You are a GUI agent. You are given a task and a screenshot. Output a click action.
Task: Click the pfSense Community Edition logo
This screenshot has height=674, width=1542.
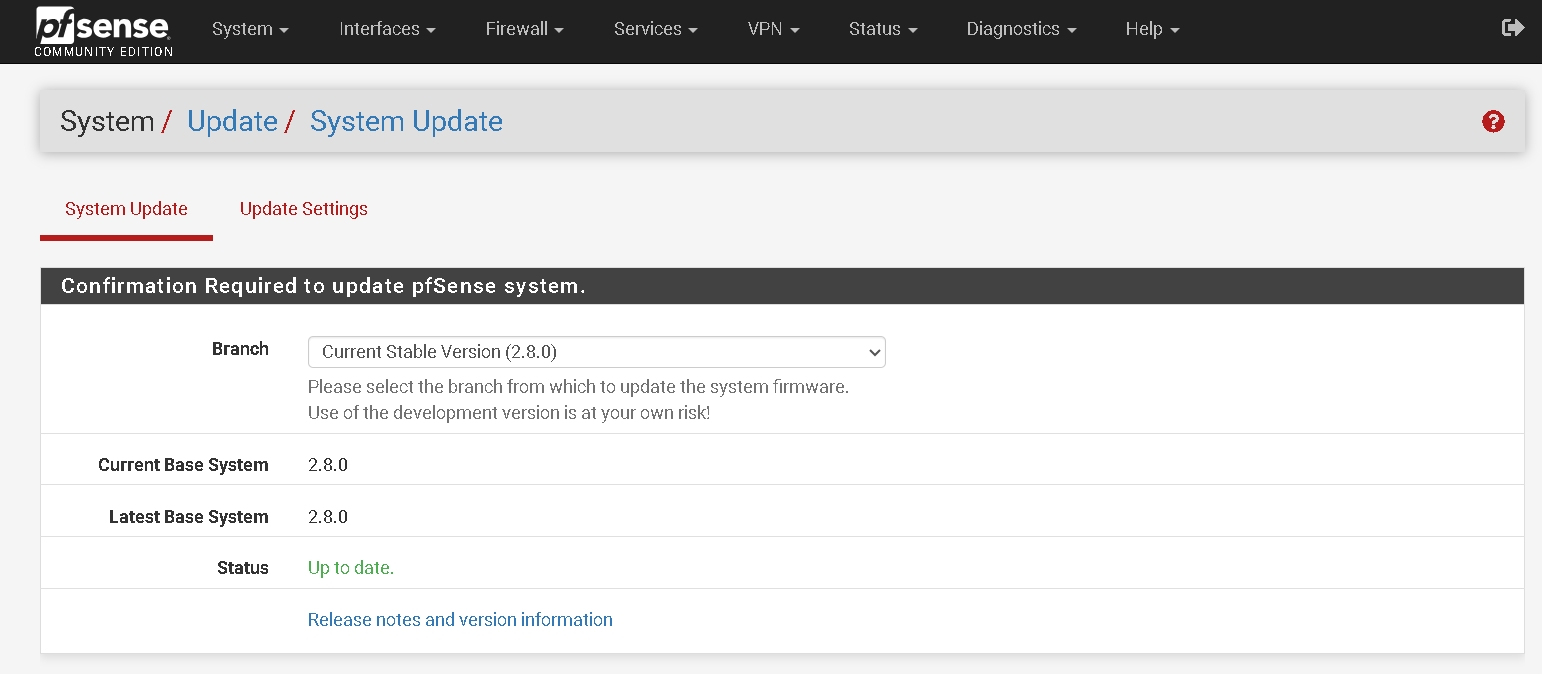pyautogui.click(x=103, y=31)
